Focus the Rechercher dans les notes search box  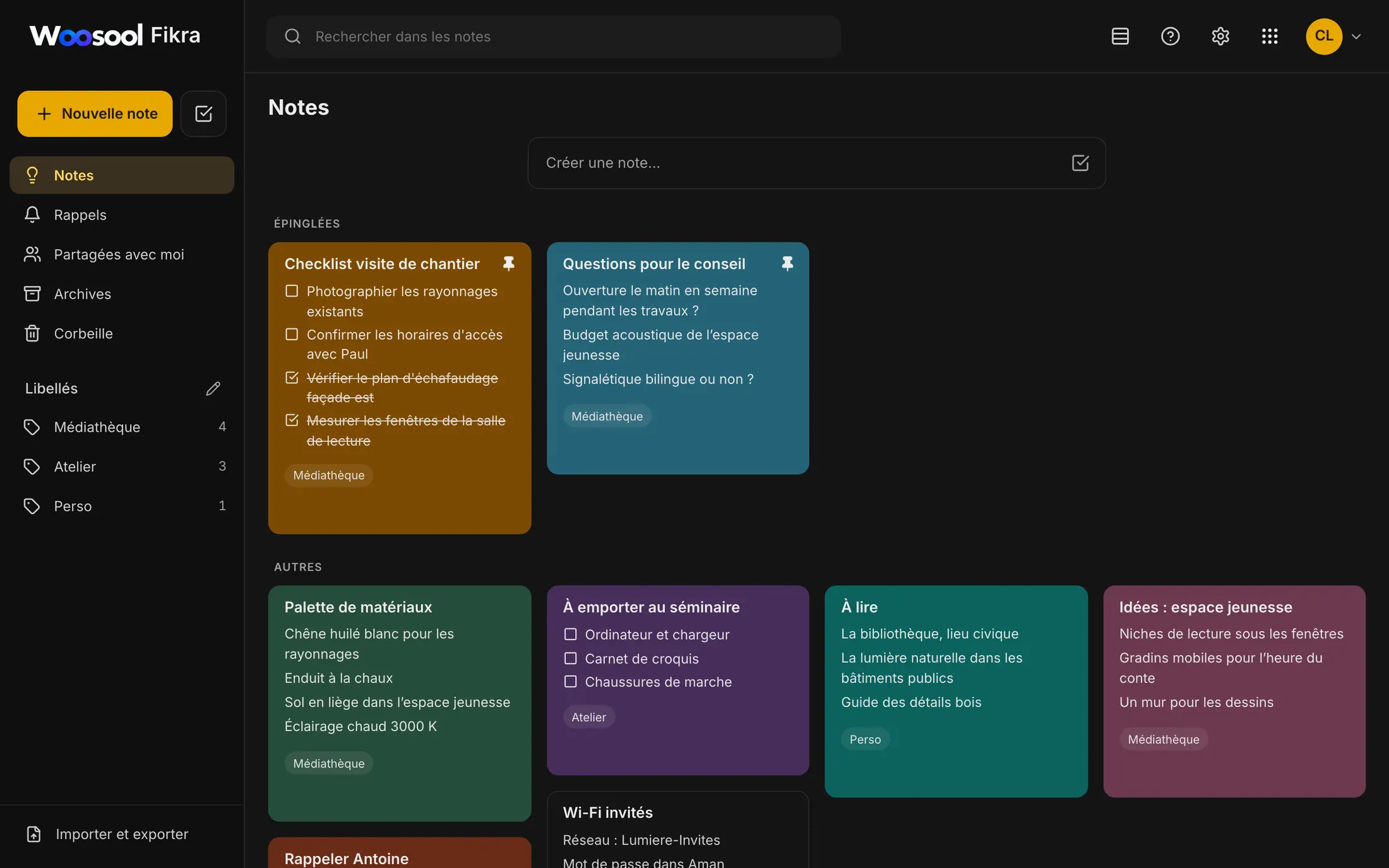pyautogui.click(x=554, y=37)
